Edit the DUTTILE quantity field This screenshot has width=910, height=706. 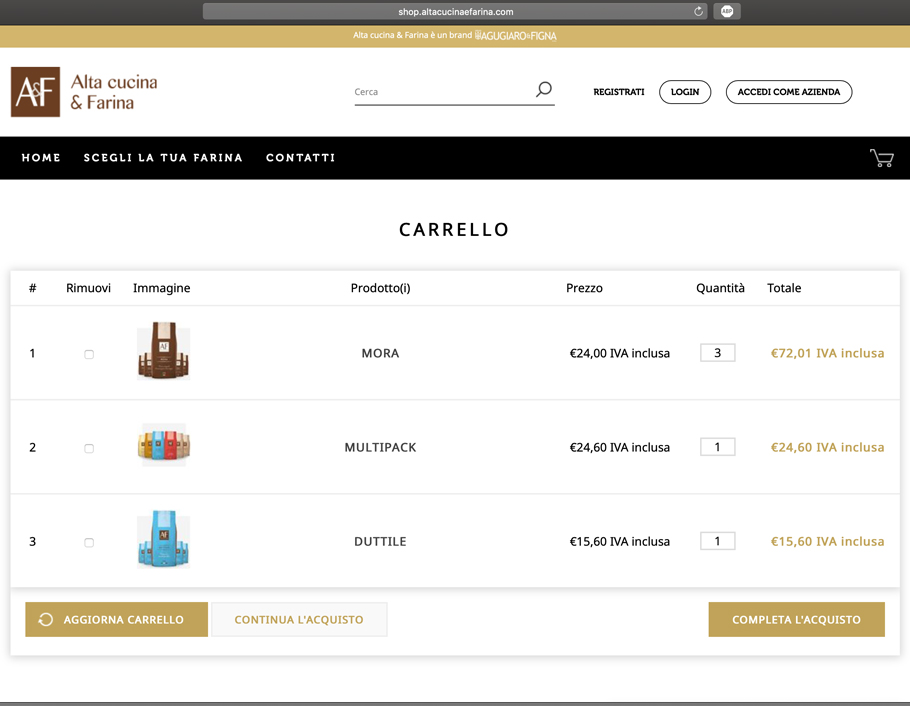pyautogui.click(x=717, y=541)
